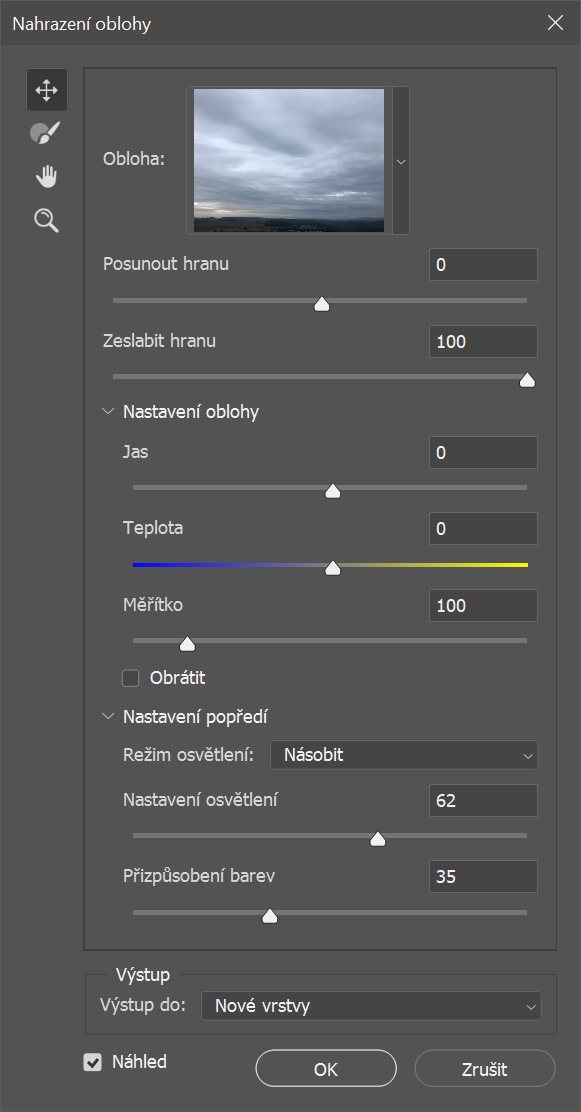Enable the Obrátit checkbox
This screenshot has width=581, height=1112.
click(x=131, y=678)
